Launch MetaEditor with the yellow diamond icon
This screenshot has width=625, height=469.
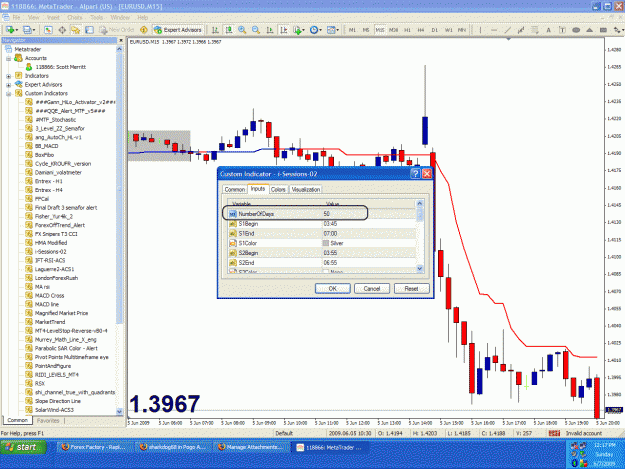pyautogui.click(x=144, y=30)
